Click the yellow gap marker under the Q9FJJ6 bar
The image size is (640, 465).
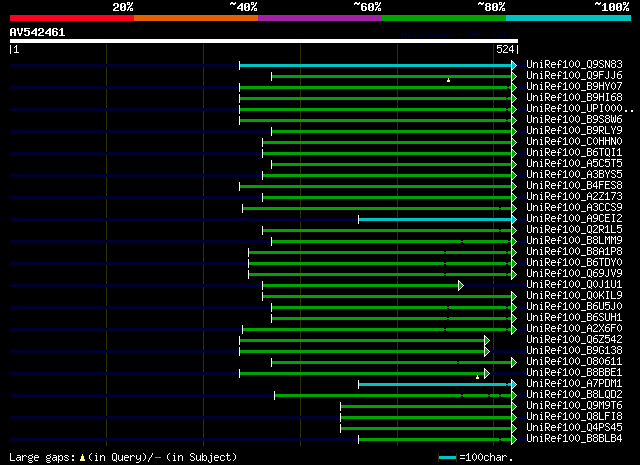(x=449, y=80)
